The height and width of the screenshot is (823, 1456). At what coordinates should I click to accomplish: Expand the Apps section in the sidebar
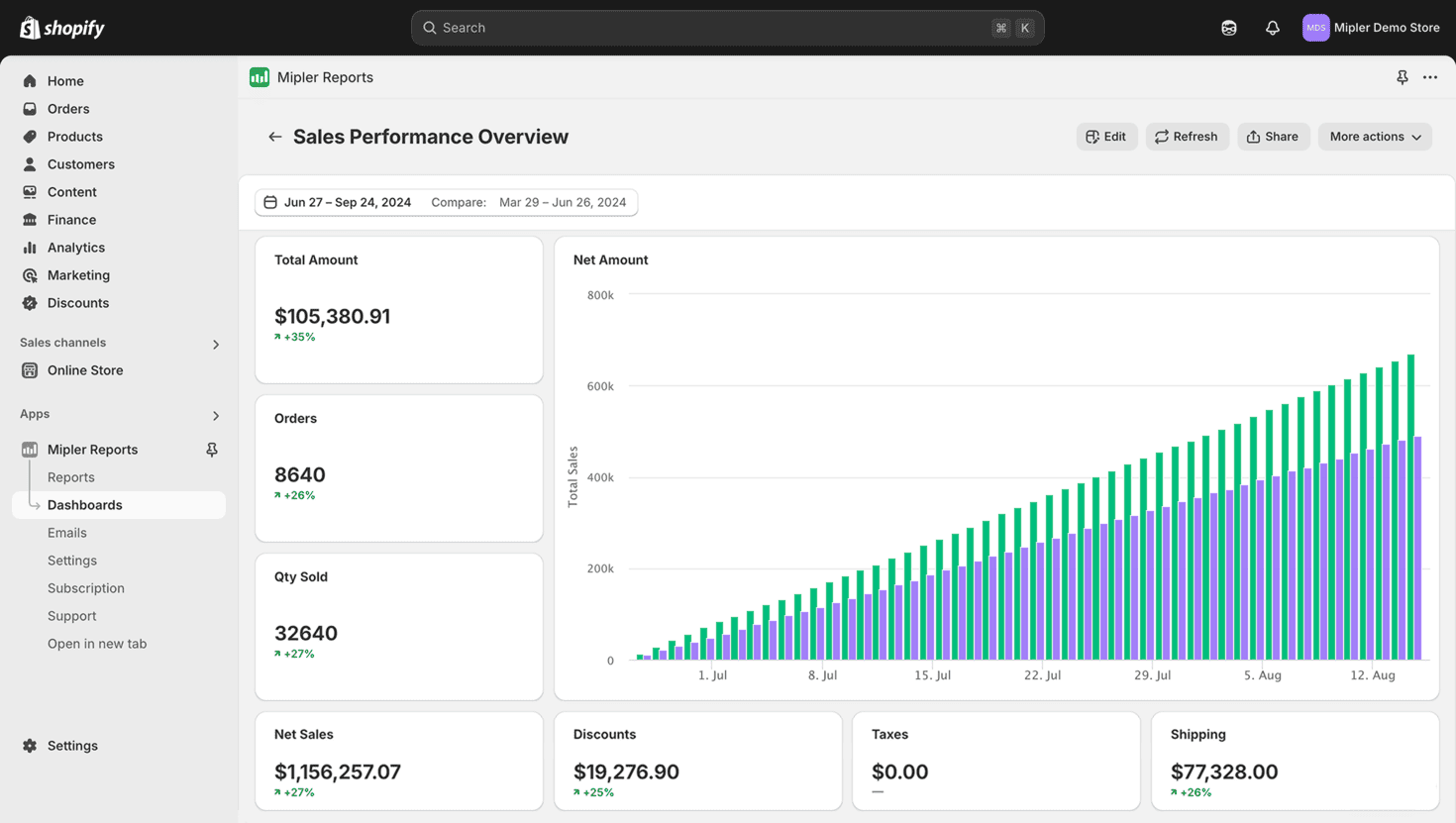click(215, 416)
